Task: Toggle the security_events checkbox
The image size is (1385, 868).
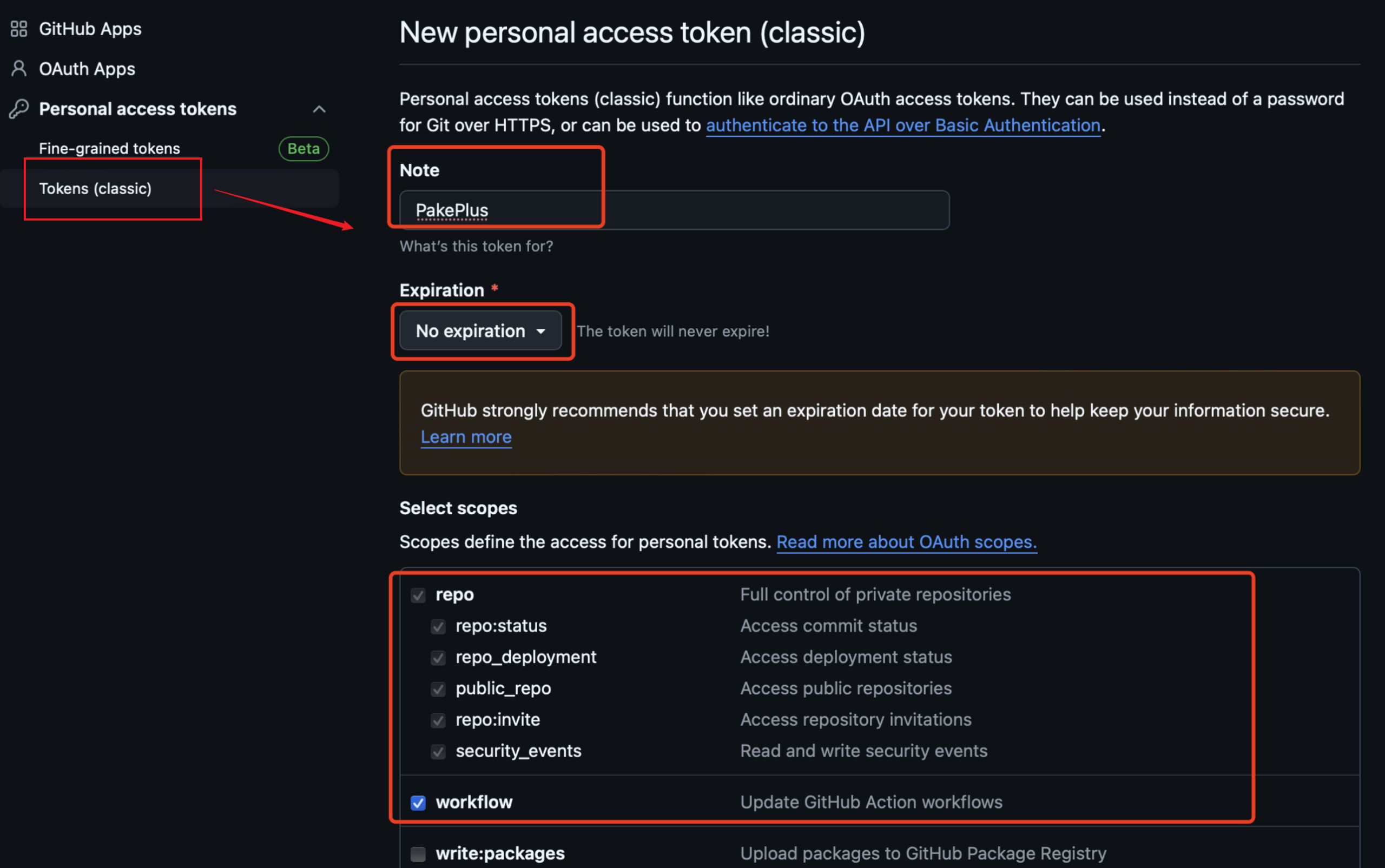Action: (x=438, y=752)
